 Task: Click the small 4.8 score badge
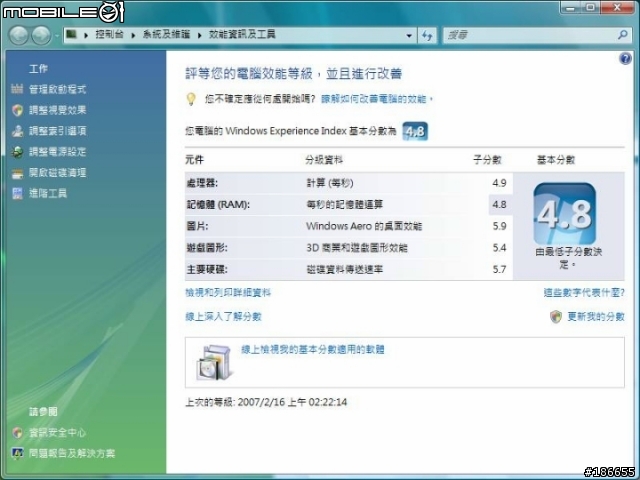[x=415, y=131]
